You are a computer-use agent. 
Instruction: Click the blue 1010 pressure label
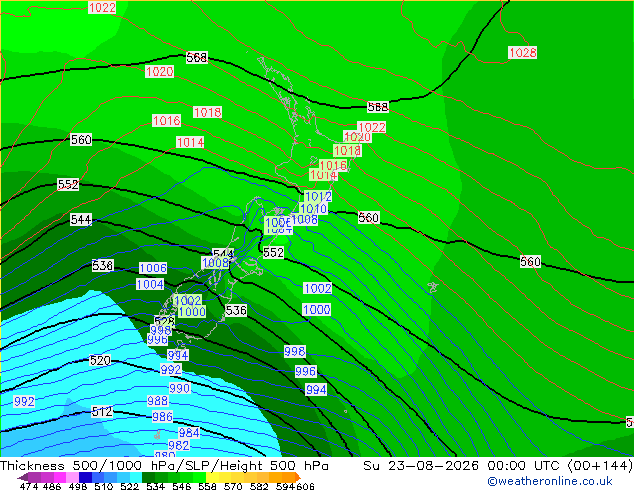coord(313,209)
